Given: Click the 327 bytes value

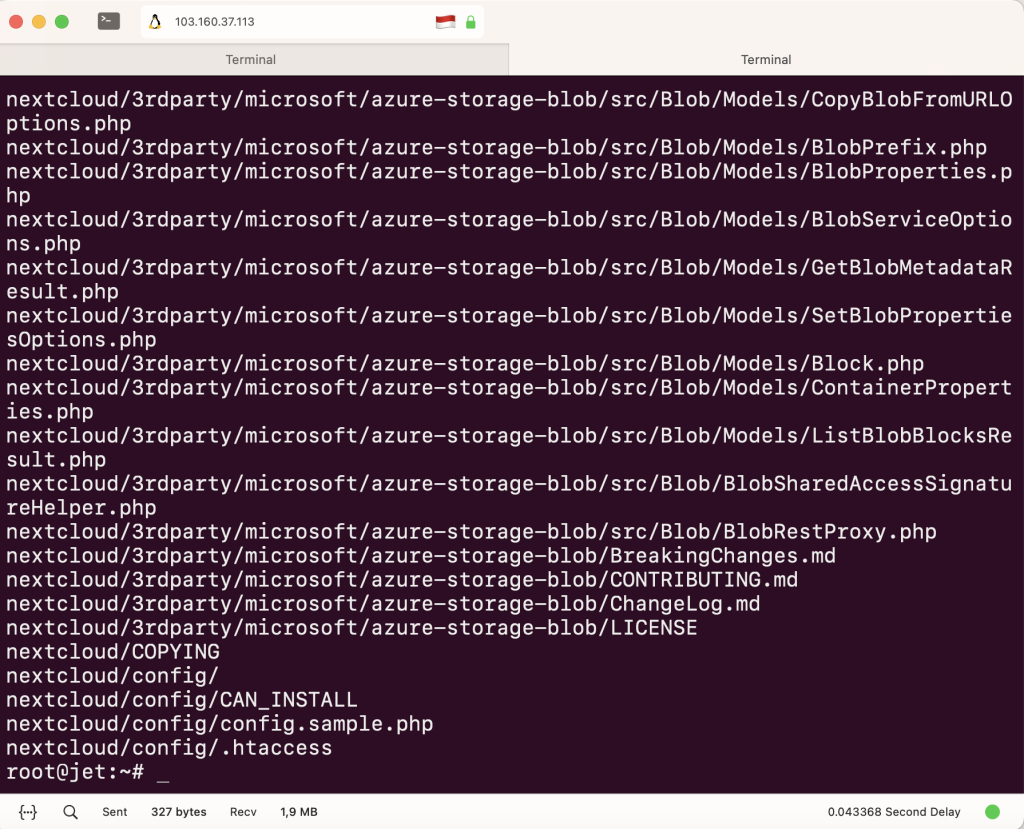Looking at the screenshot, I should [x=178, y=812].
